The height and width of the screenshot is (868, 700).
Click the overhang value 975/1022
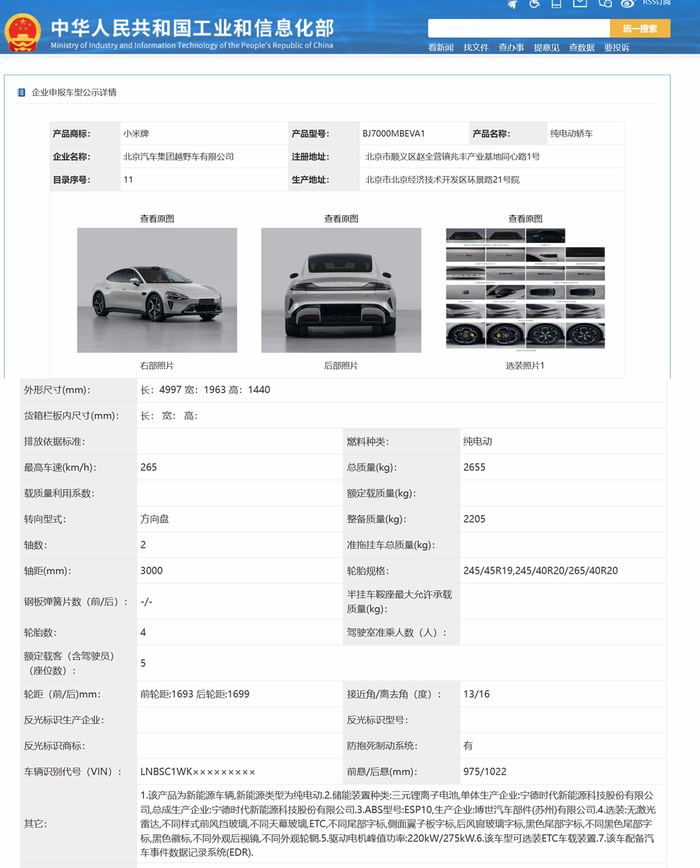pyautogui.click(x=485, y=772)
